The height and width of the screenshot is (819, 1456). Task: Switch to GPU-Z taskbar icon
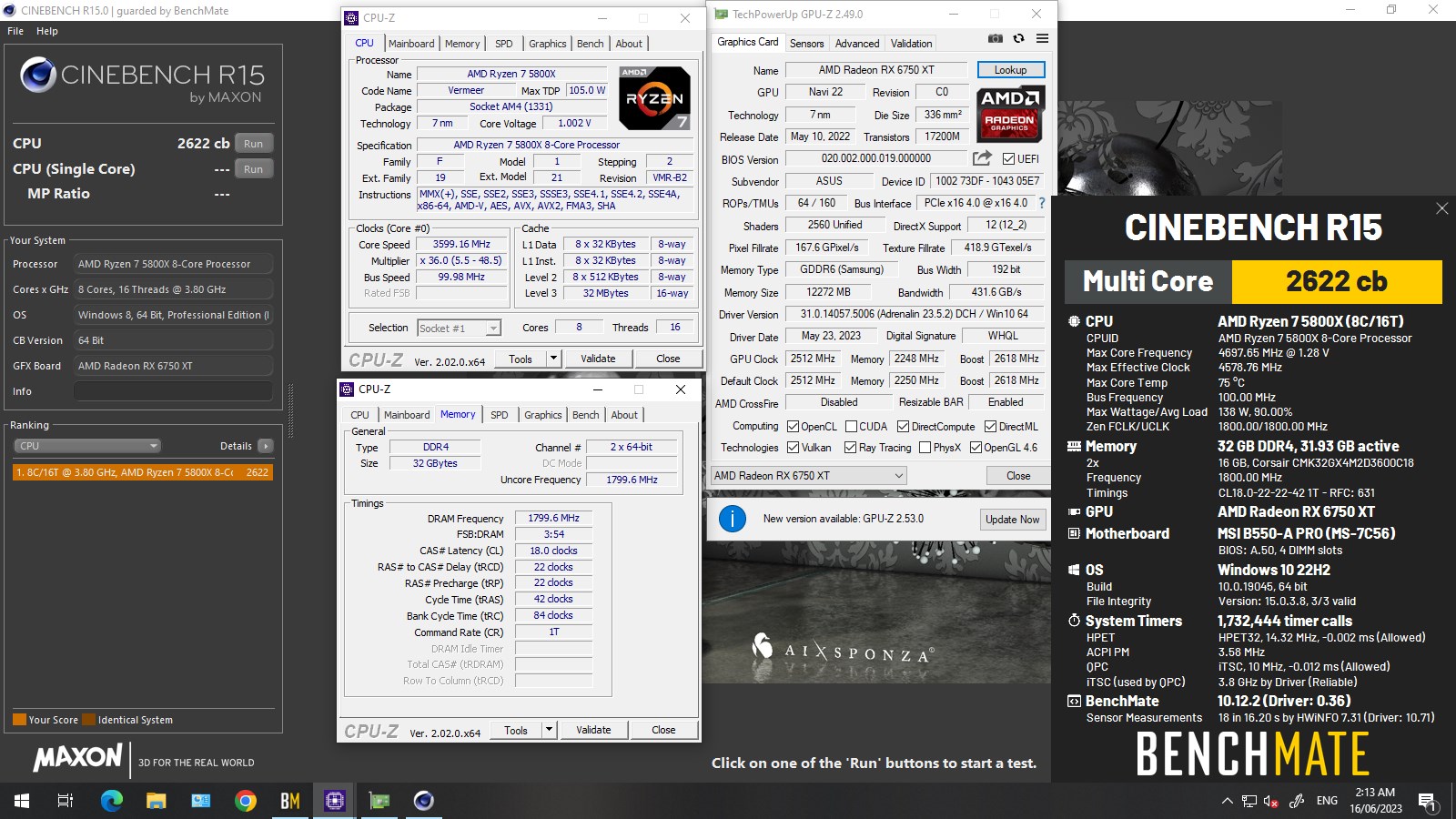[x=379, y=801]
